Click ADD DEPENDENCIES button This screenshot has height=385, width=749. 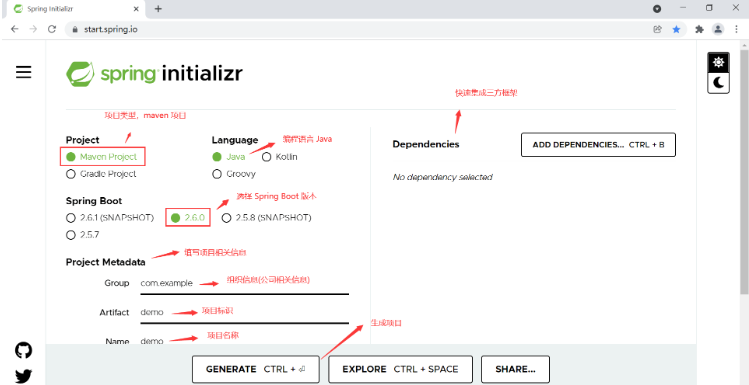point(598,145)
